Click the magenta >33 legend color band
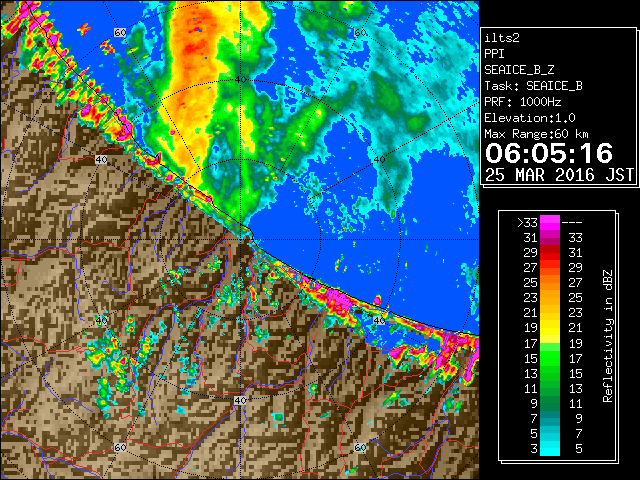 point(550,223)
